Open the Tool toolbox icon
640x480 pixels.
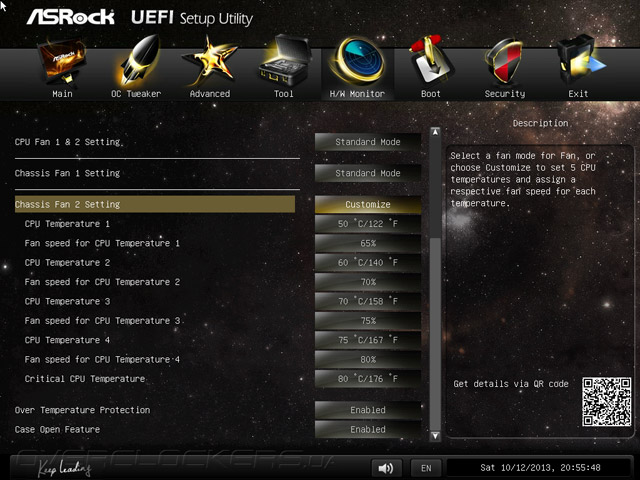click(x=284, y=61)
